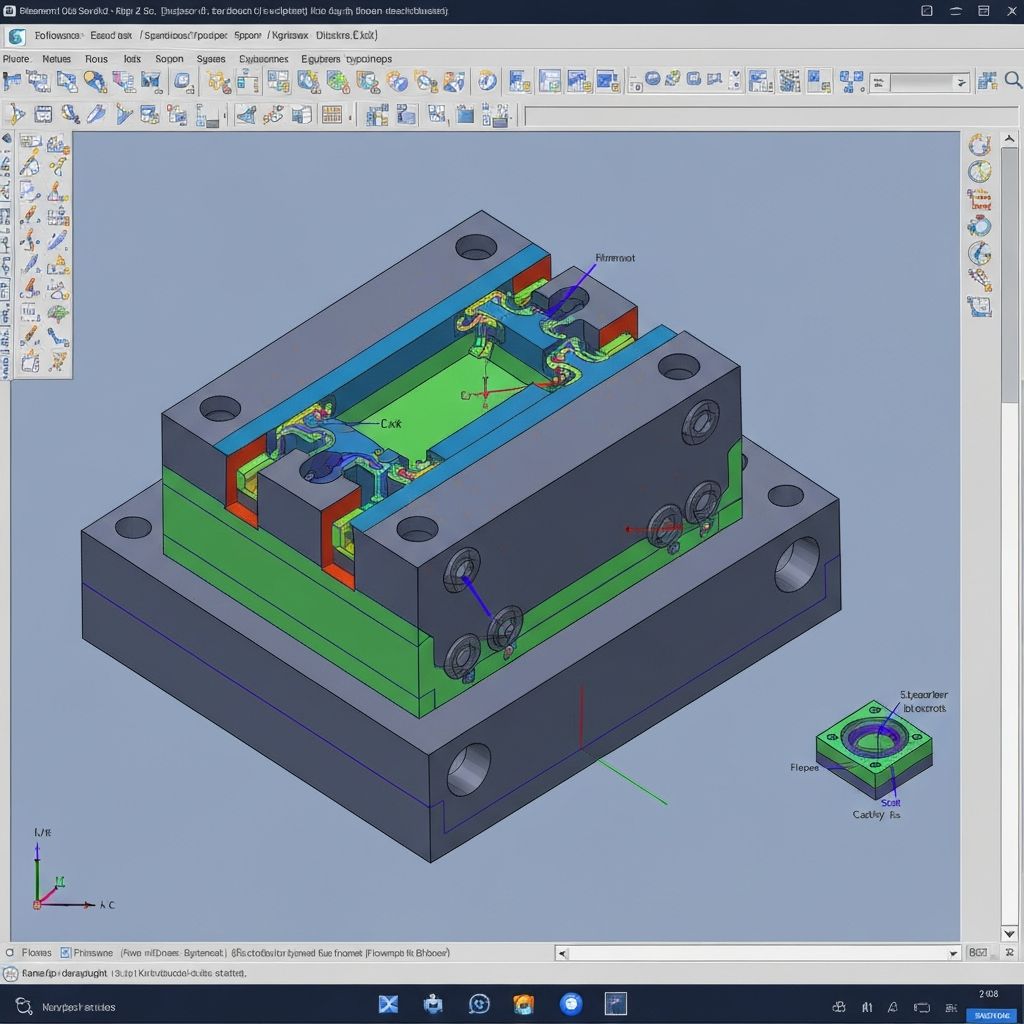Click the 8G2 button at bottom right

pos(978,954)
